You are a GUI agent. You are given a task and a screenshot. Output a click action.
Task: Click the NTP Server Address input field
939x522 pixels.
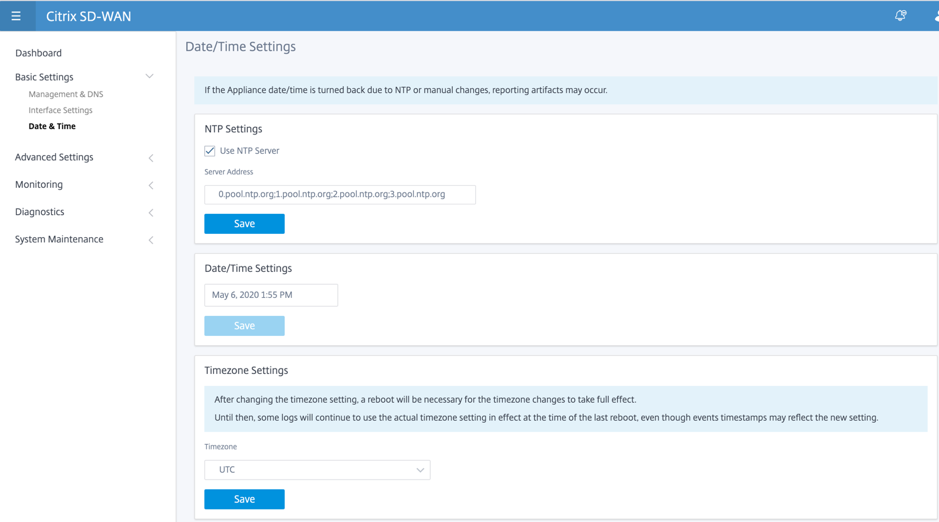pos(340,195)
